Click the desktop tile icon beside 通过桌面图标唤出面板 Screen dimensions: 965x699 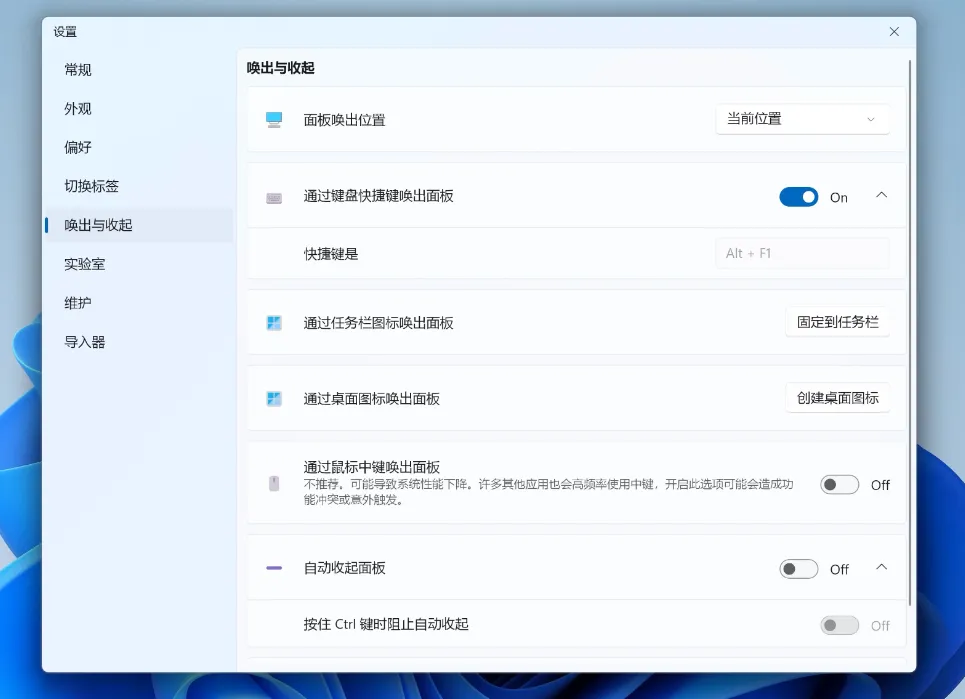click(x=274, y=399)
